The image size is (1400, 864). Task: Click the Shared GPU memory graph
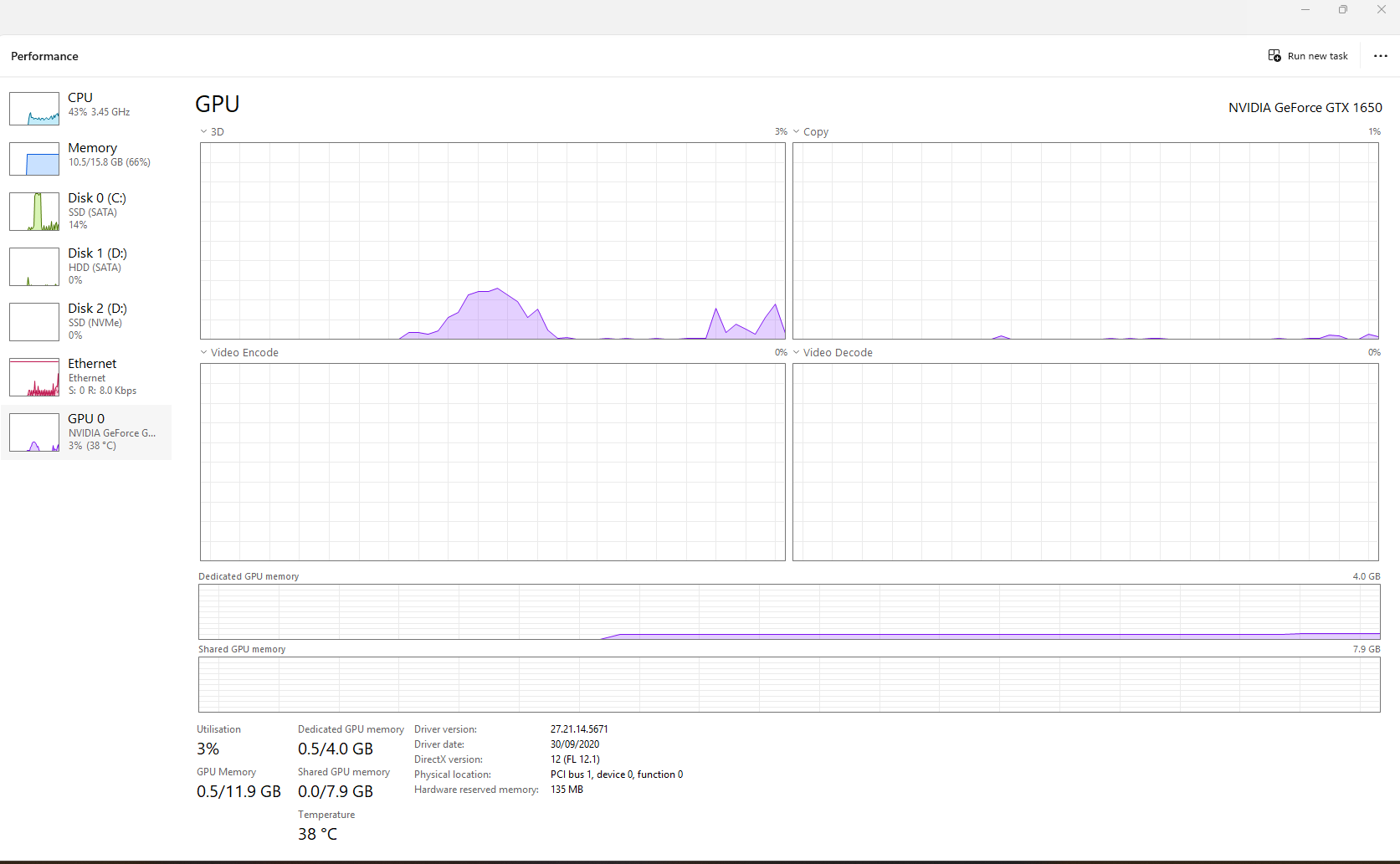click(x=789, y=684)
